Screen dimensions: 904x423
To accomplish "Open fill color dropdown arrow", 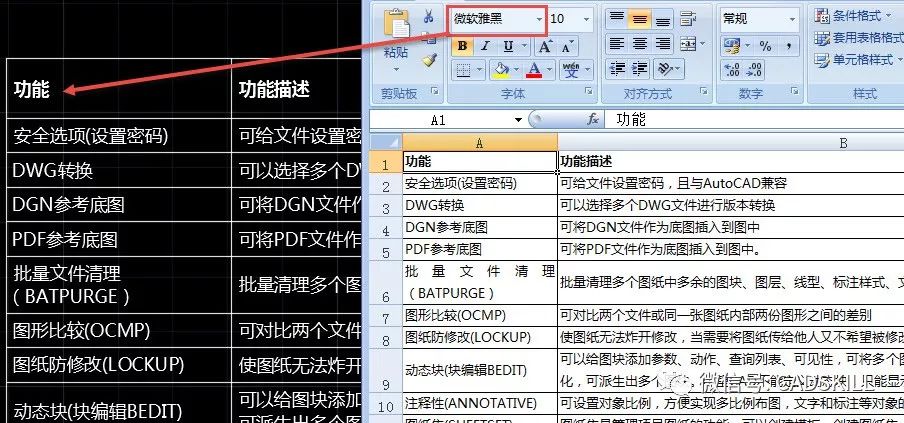I will (x=516, y=70).
